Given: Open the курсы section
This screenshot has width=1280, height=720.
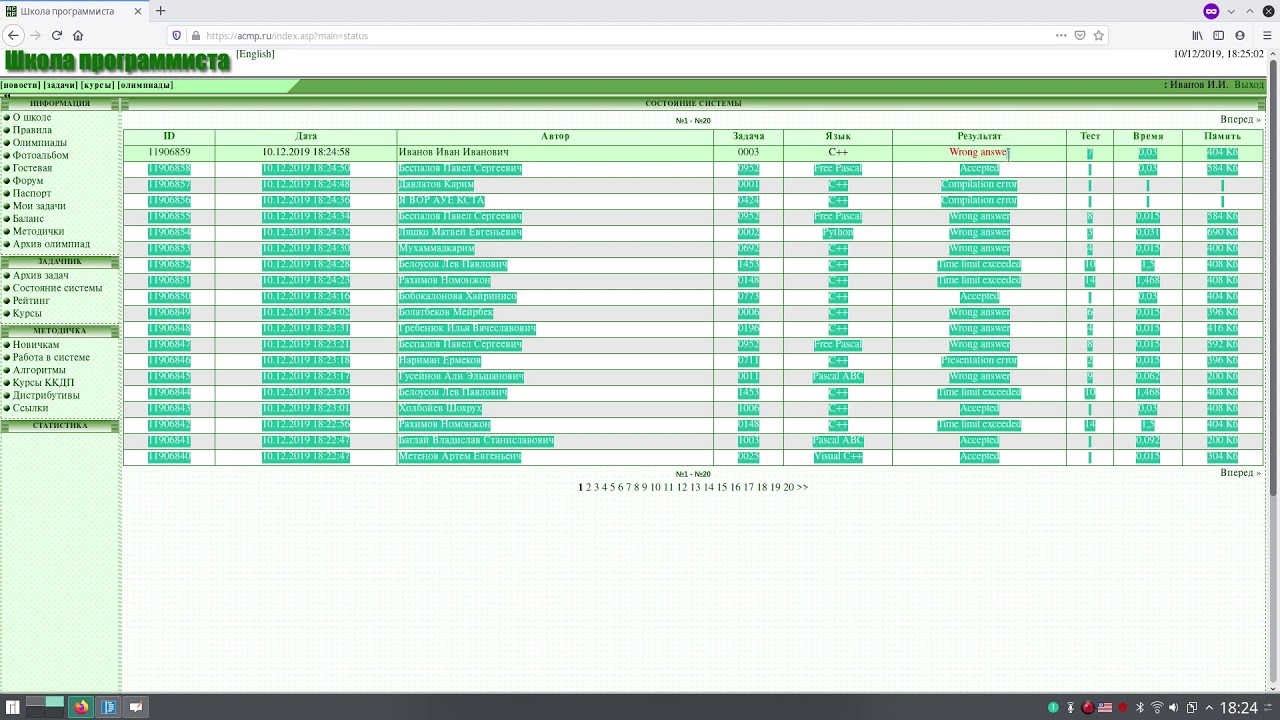Looking at the screenshot, I should [x=97, y=85].
